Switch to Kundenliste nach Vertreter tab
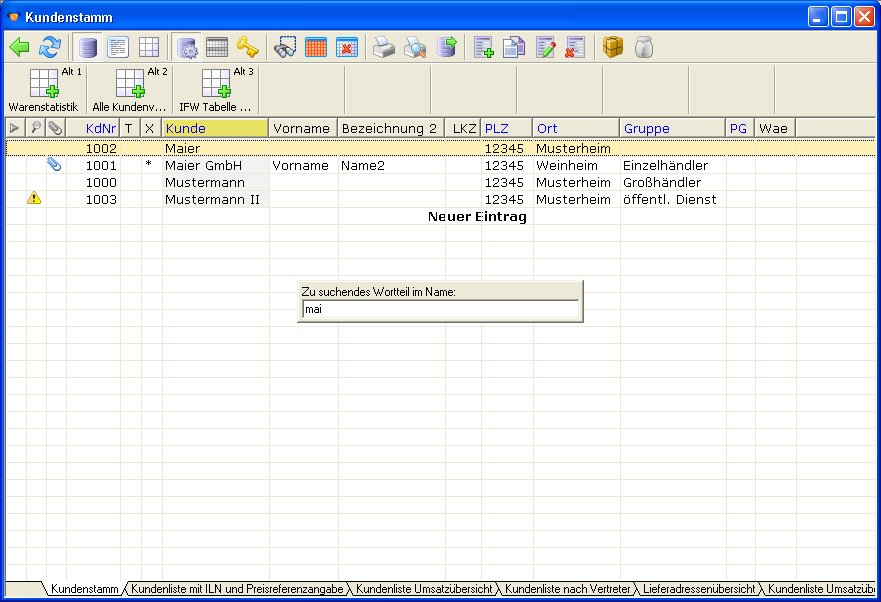 pos(567,590)
